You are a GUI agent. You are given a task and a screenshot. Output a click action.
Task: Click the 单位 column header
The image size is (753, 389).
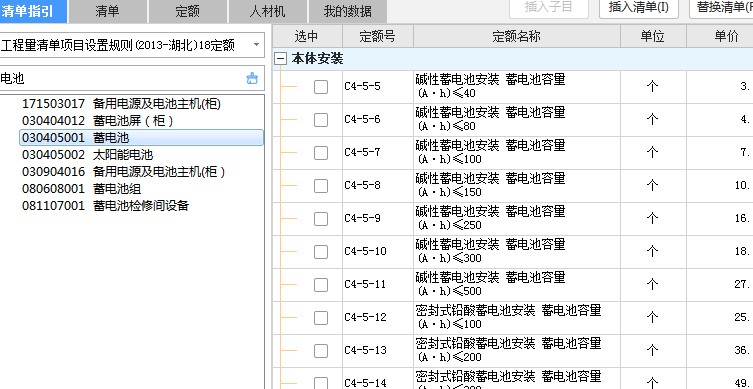653,36
